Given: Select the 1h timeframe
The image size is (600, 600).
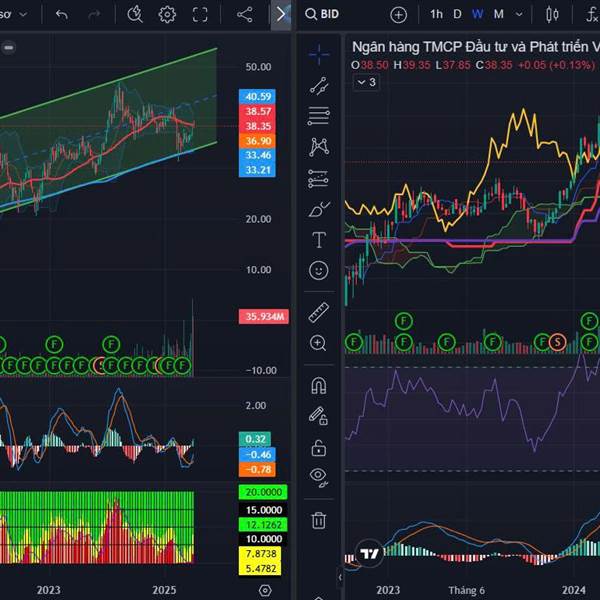Looking at the screenshot, I should coord(436,14).
